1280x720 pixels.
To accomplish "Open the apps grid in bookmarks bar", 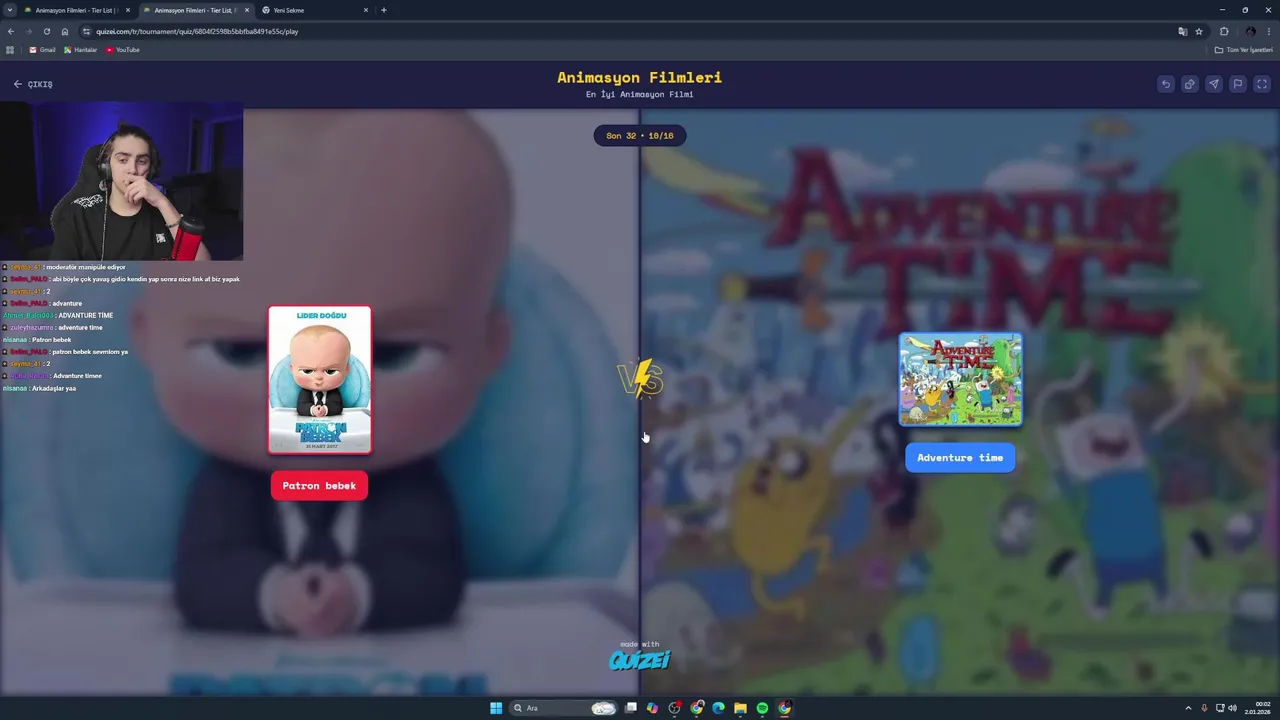I will click(x=10, y=50).
